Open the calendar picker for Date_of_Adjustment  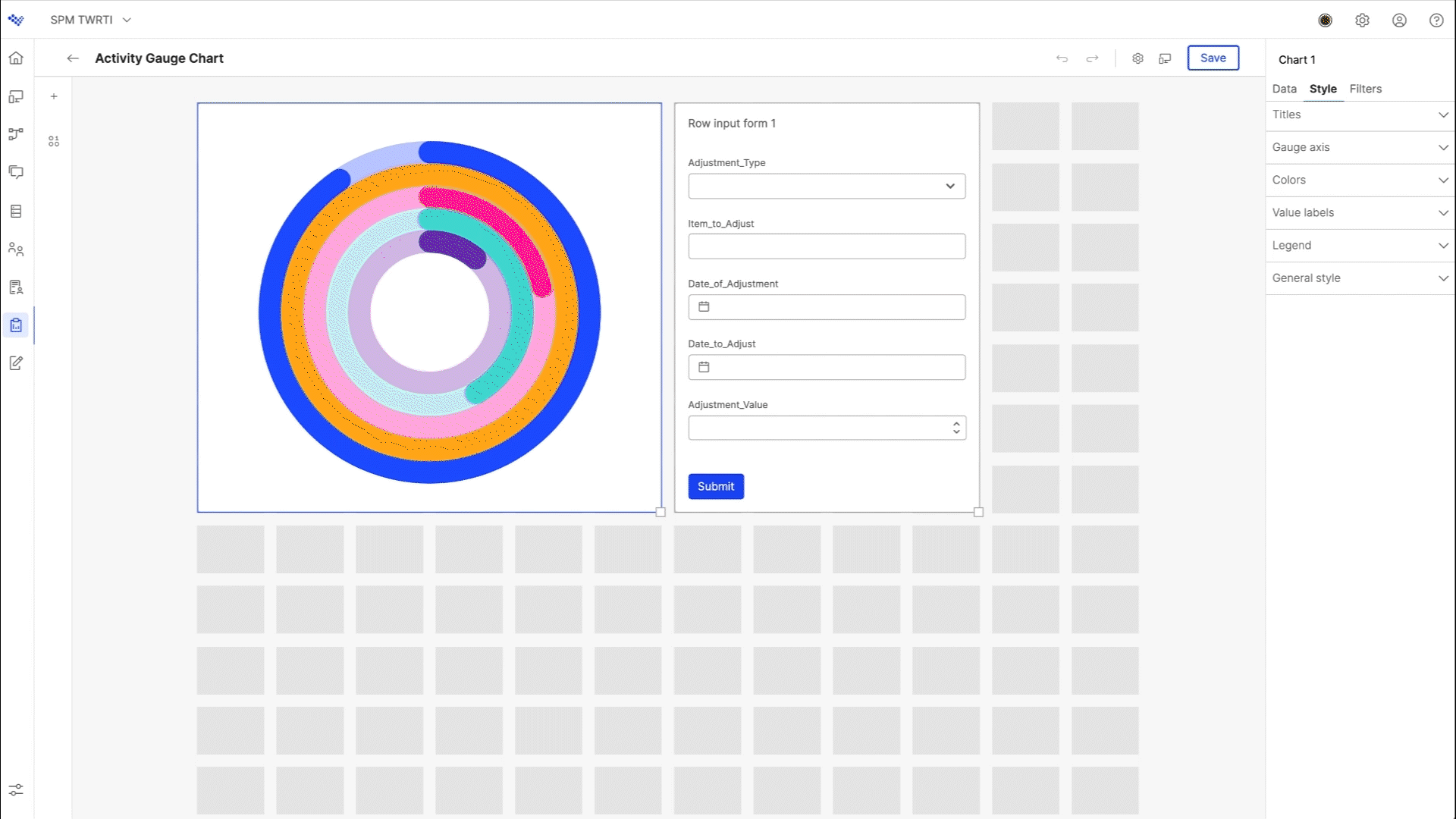tap(704, 306)
